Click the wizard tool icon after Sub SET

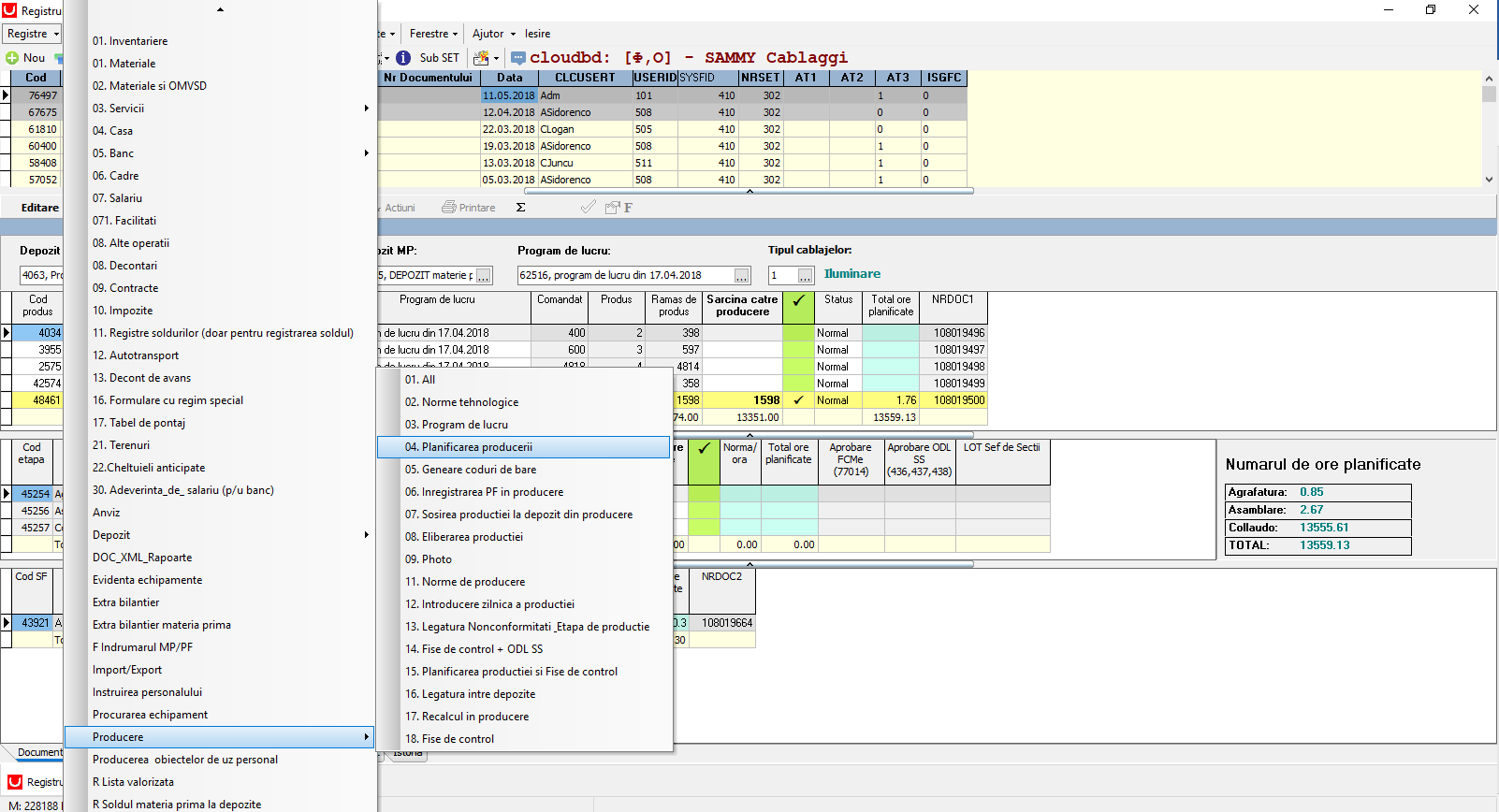pyautogui.click(x=480, y=58)
